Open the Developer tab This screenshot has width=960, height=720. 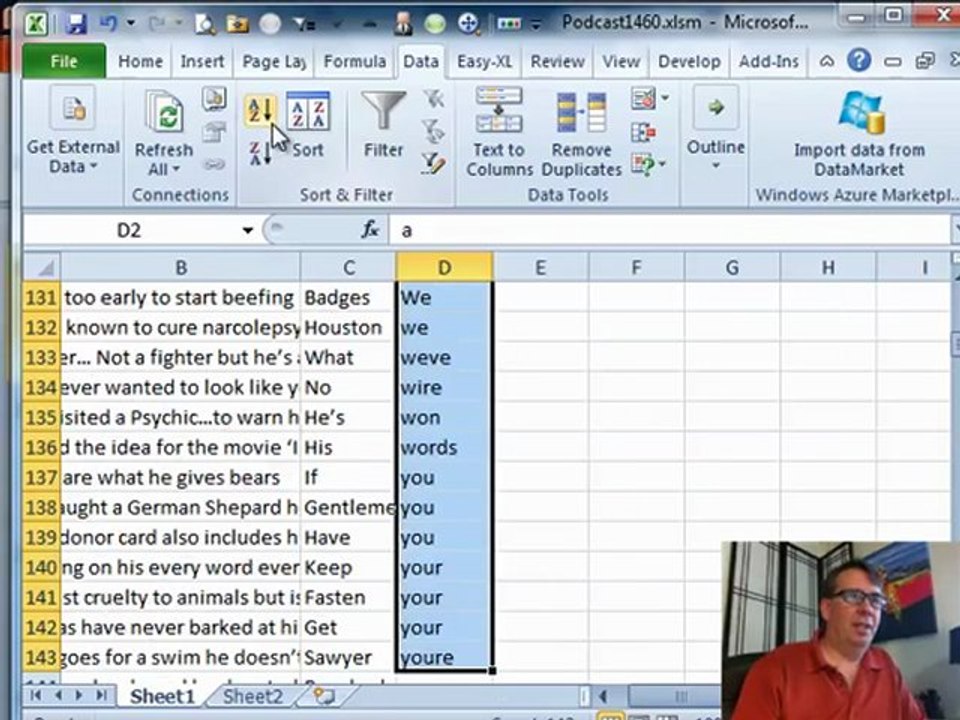(x=689, y=61)
